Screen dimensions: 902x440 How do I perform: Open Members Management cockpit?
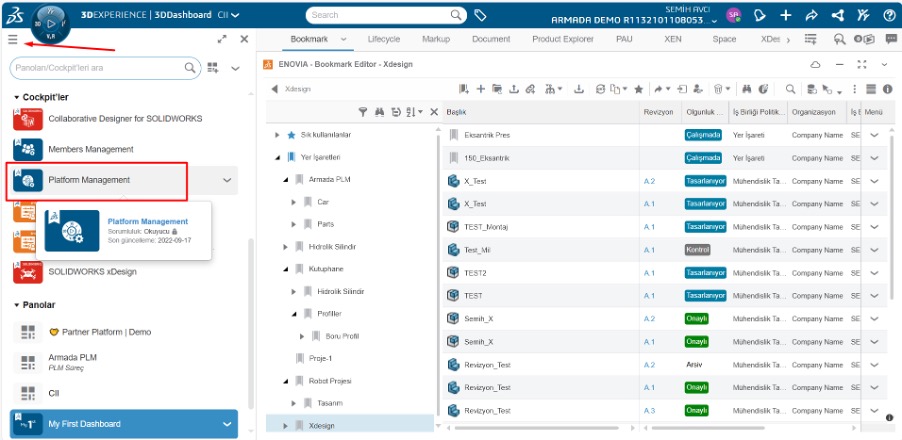(x=124, y=149)
